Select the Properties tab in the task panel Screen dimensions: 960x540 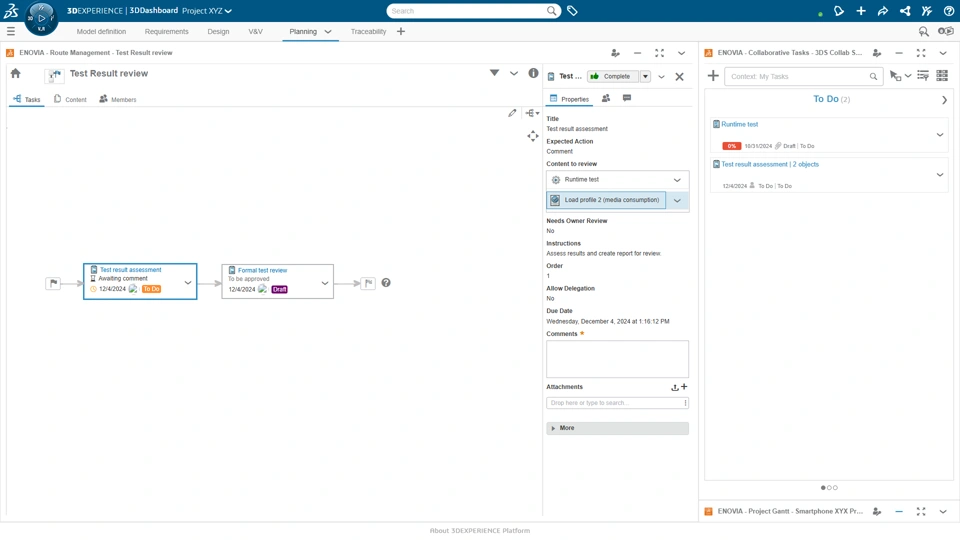click(x=569, y=99)
